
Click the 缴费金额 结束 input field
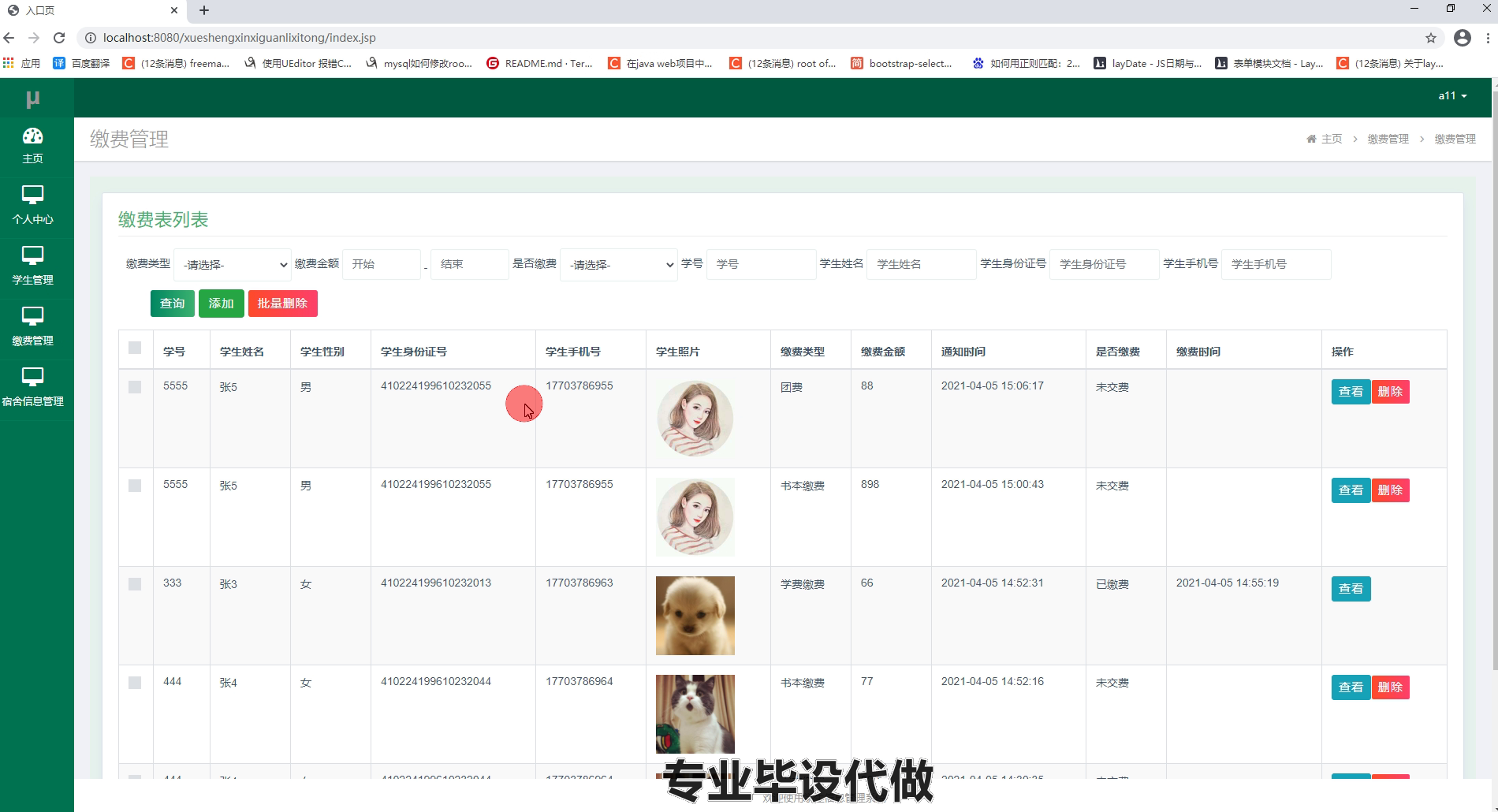pyautogui.click(x=470, y=264)
